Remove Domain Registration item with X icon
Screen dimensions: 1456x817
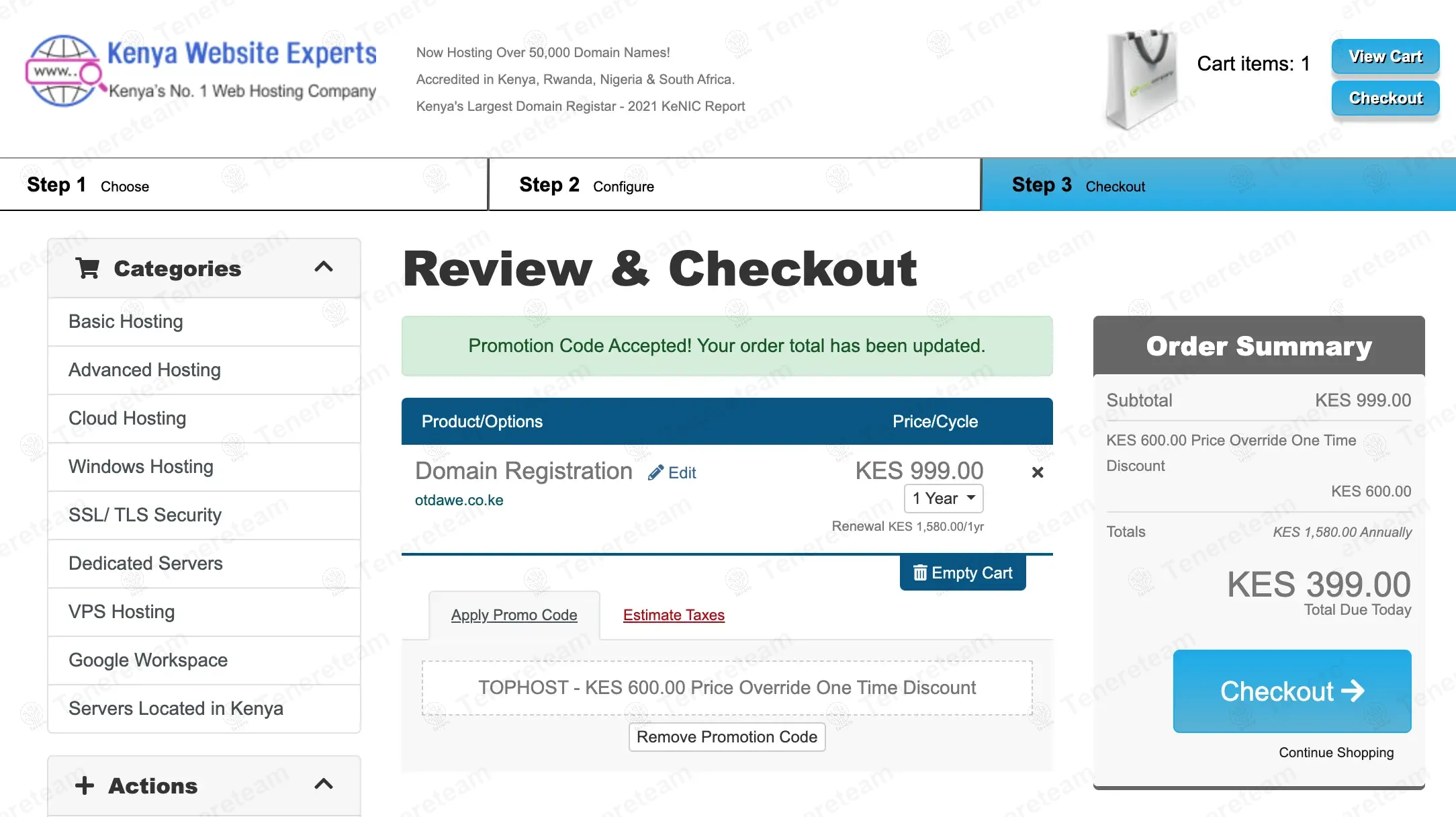tap(1038, 472)
